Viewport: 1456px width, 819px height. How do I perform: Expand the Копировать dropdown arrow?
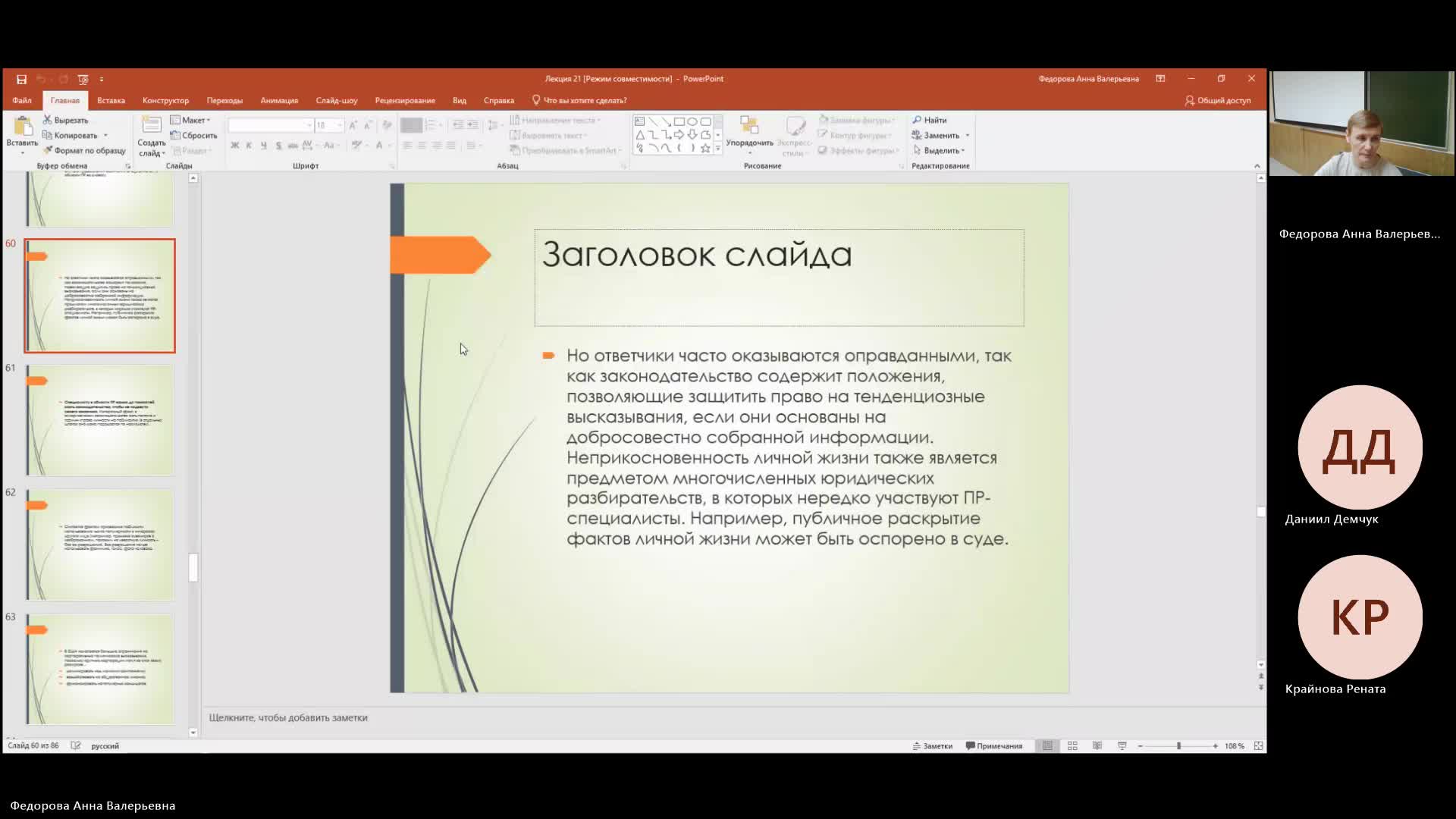105,135
